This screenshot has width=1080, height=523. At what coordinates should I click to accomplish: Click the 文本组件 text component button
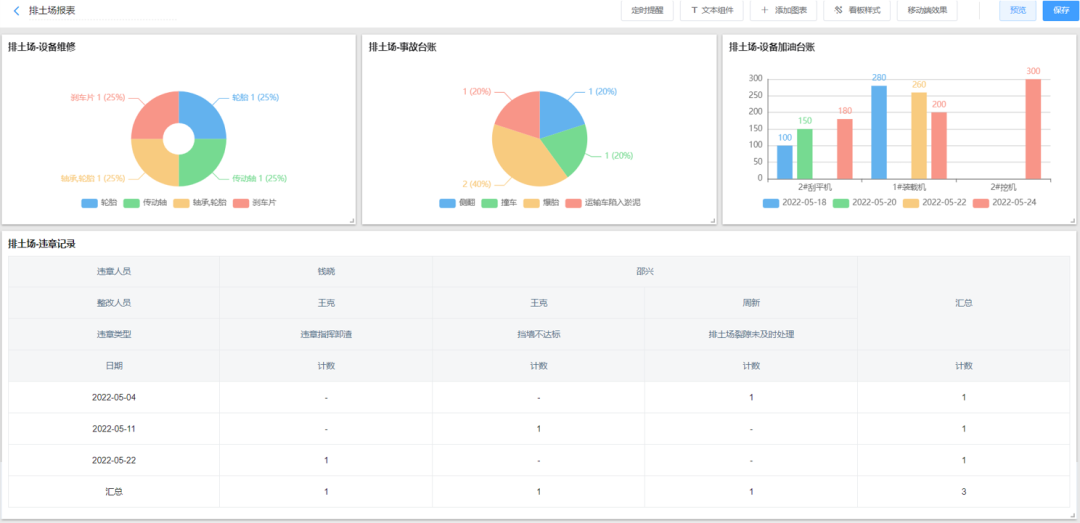(712, 11)
